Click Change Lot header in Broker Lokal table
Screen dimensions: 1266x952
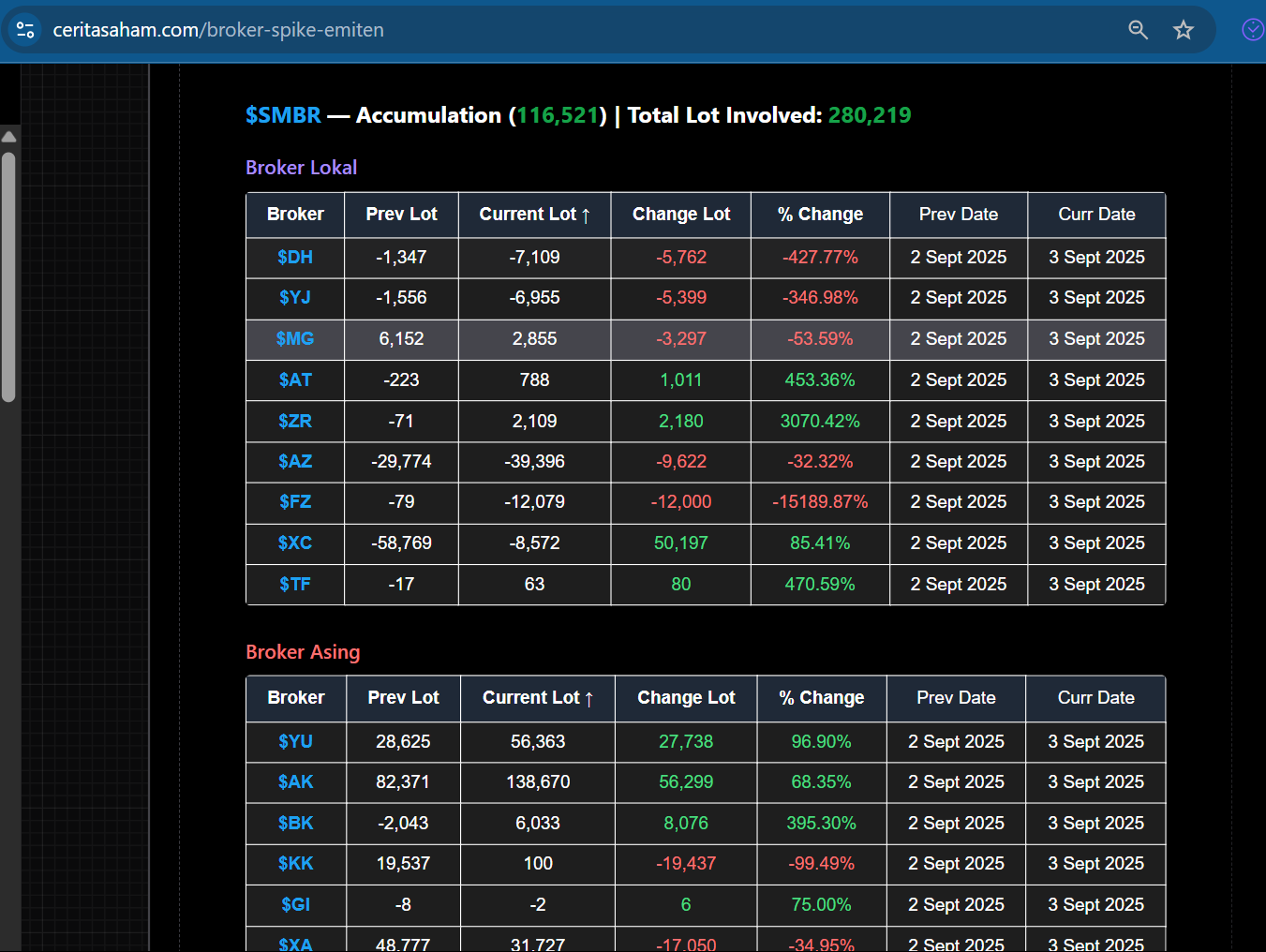pyautogui.click(x=681, y=215)
